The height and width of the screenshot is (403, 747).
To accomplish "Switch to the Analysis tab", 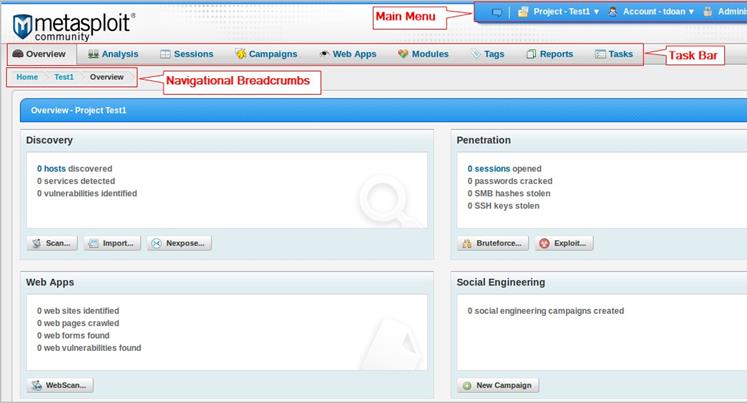I will click(x=113, y=54).
